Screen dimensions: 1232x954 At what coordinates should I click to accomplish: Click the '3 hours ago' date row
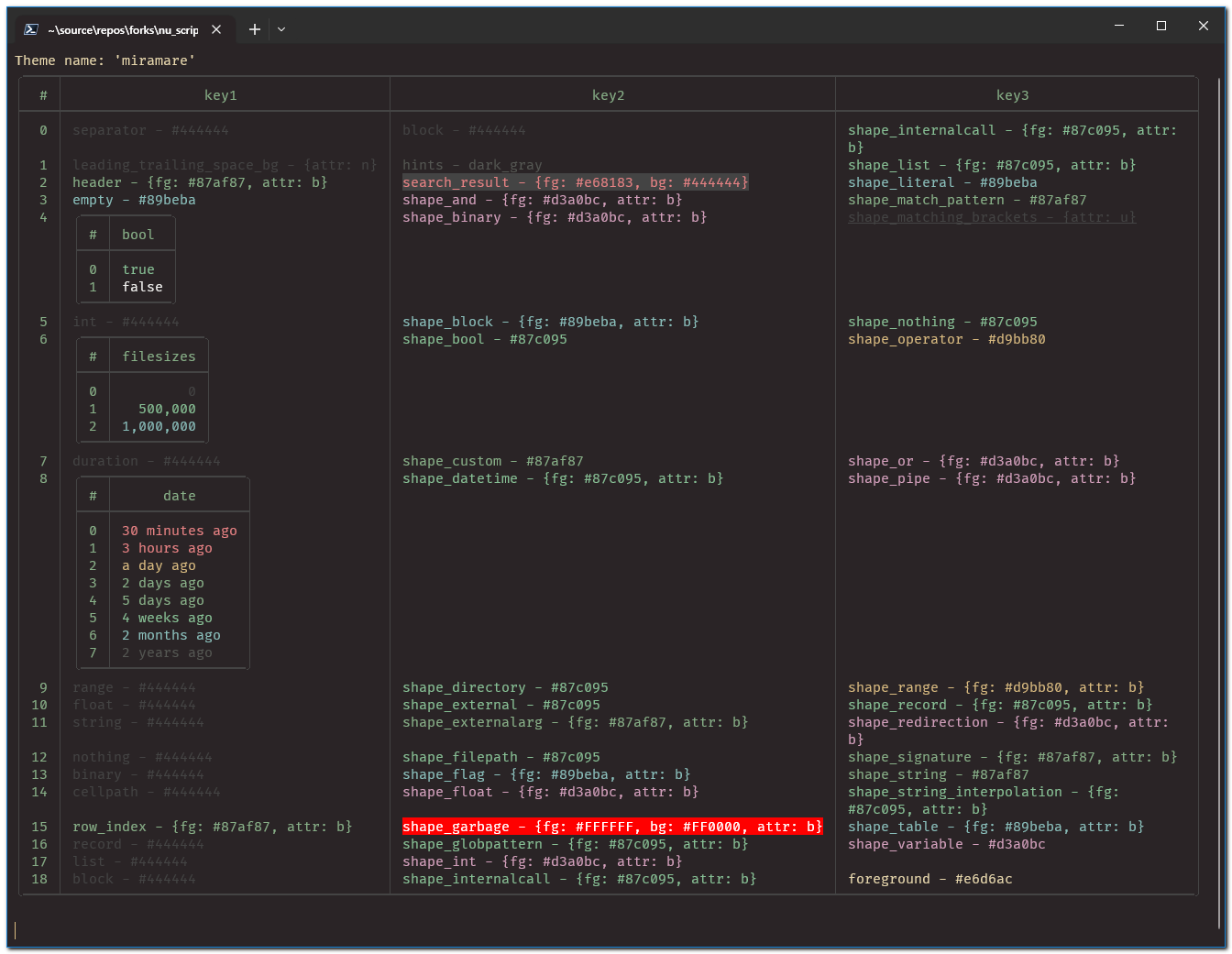167,548
